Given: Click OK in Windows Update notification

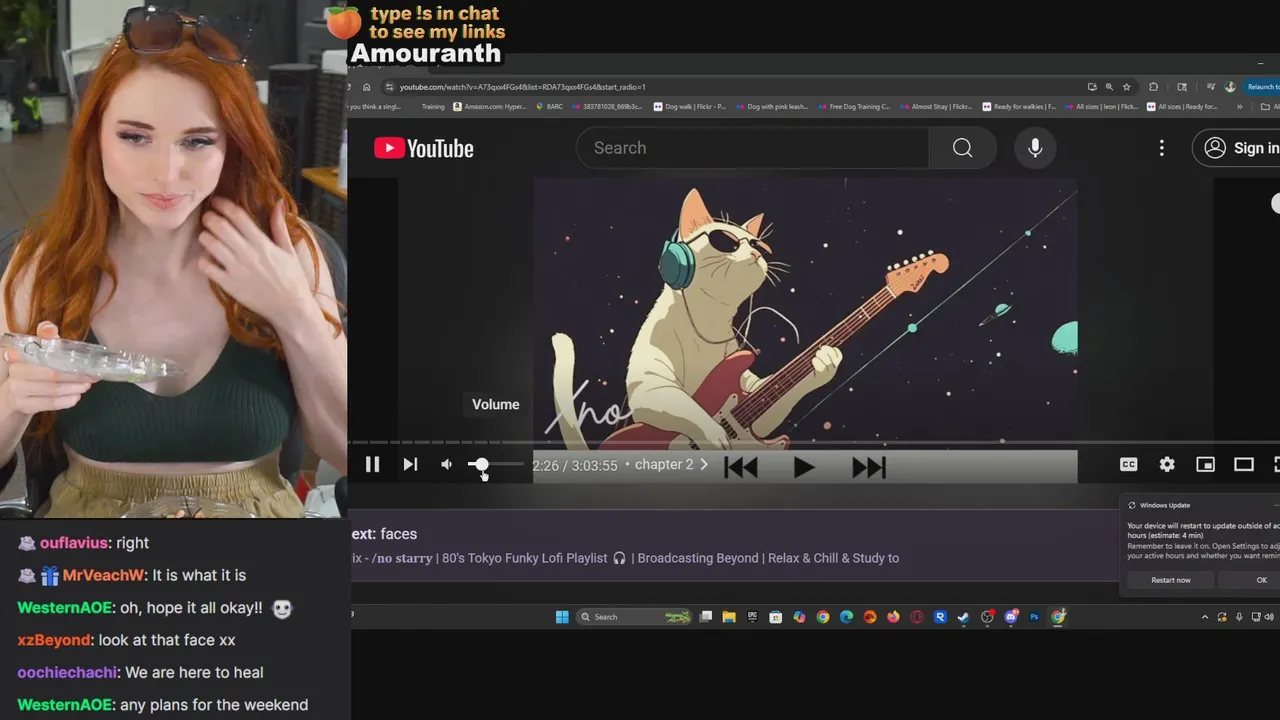Looking at the screenshot, I should 1261,580.
